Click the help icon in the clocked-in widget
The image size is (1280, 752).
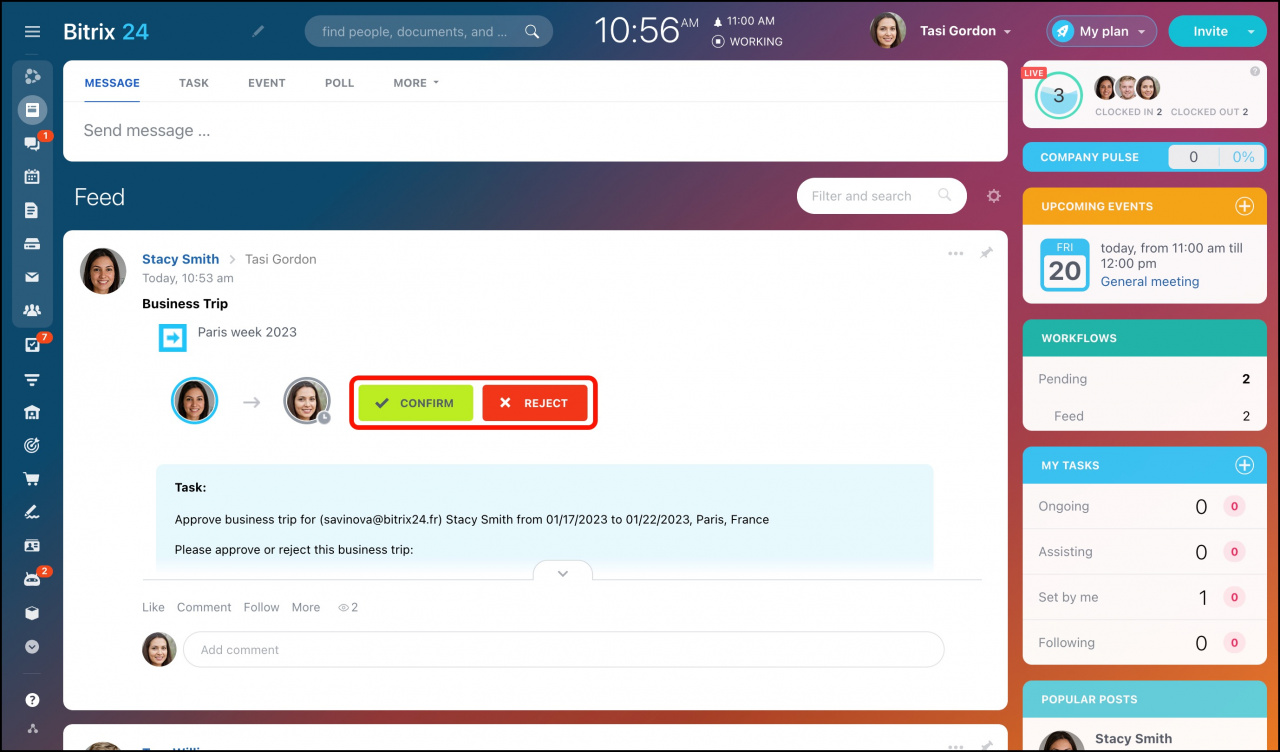1255,72
